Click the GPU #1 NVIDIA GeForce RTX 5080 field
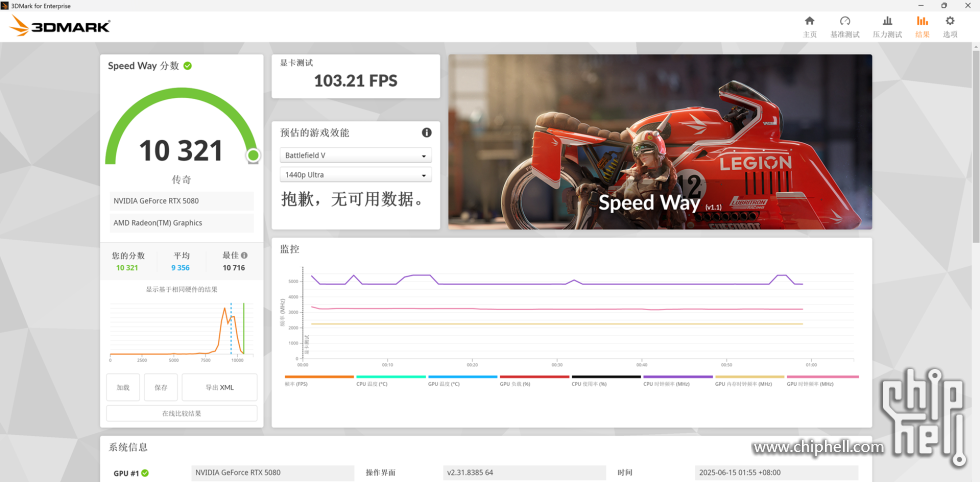 [272, 473]
